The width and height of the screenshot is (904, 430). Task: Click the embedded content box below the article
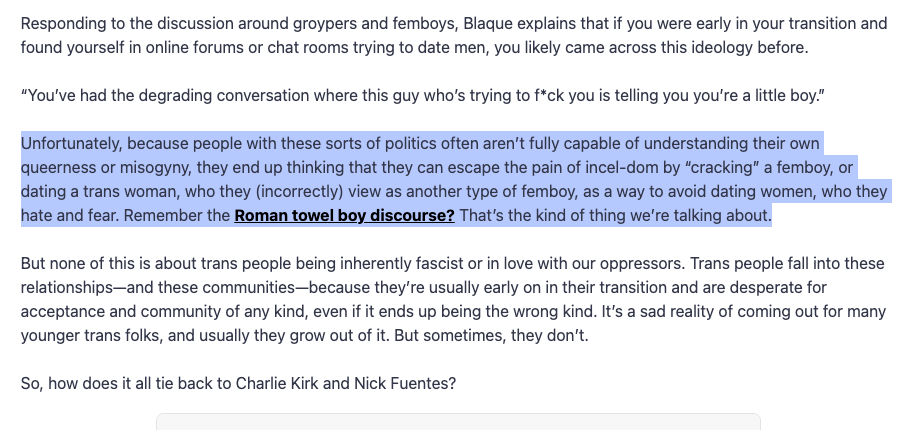[458, 421]
